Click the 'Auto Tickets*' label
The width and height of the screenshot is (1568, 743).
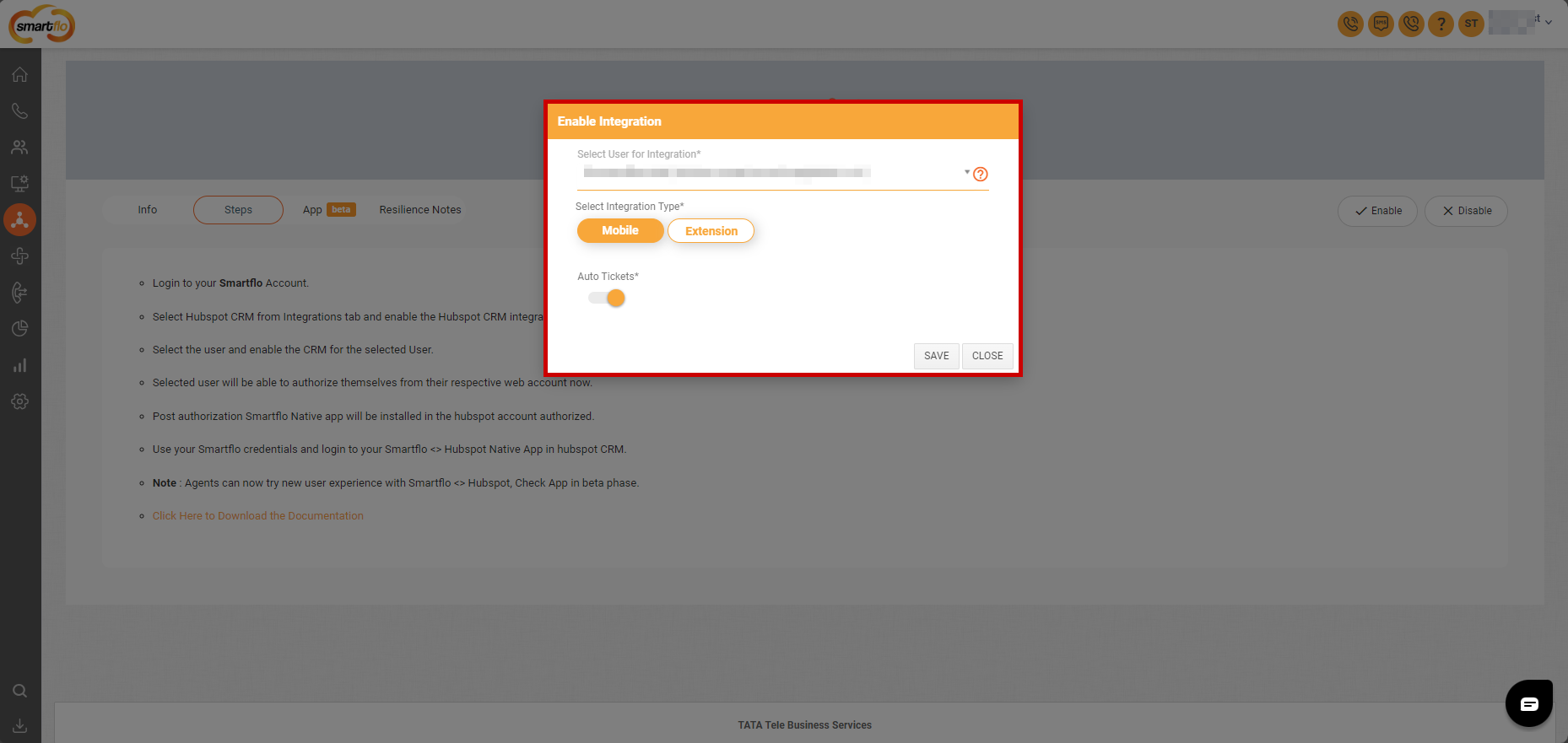point(608,277)
